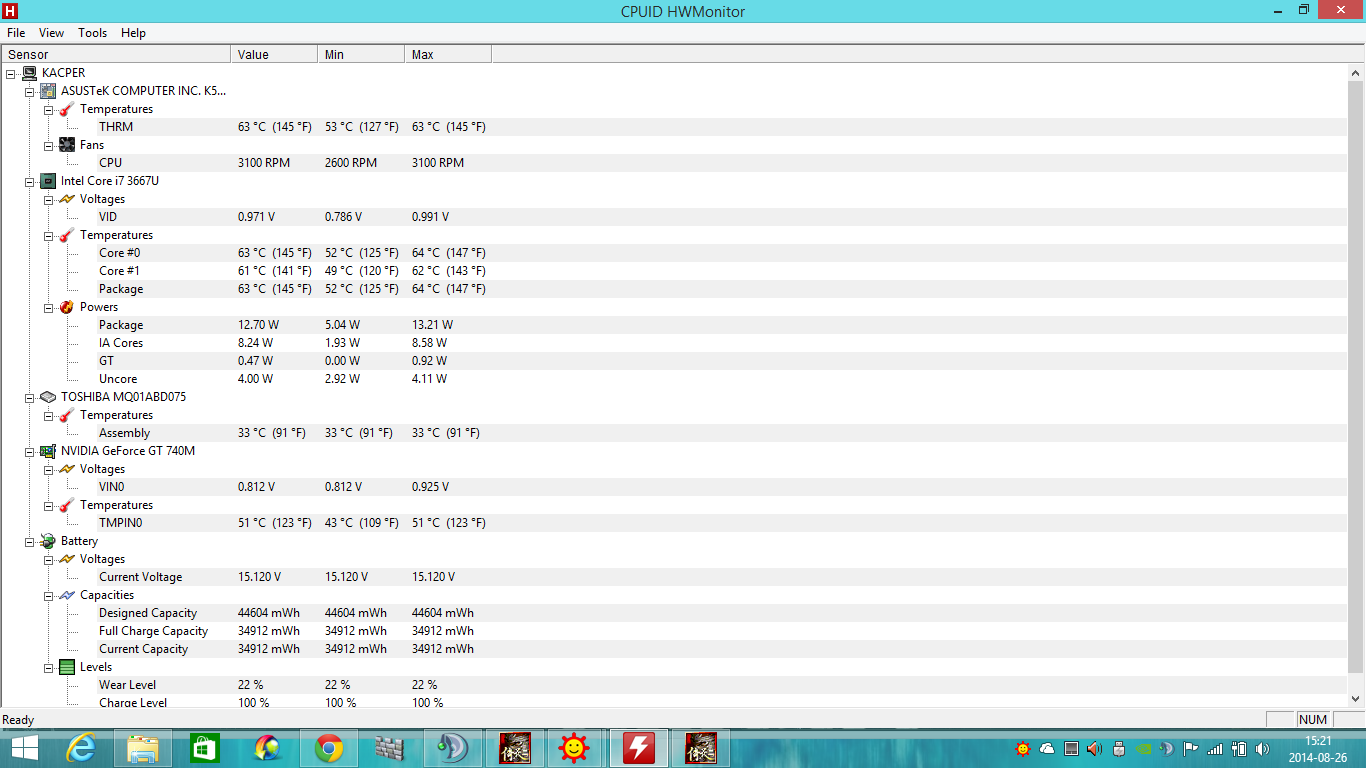The image size is (1366, 768).
Task: Open File Explorer from the taskbar
Action: pyautogui.click(x=144, y=748)
